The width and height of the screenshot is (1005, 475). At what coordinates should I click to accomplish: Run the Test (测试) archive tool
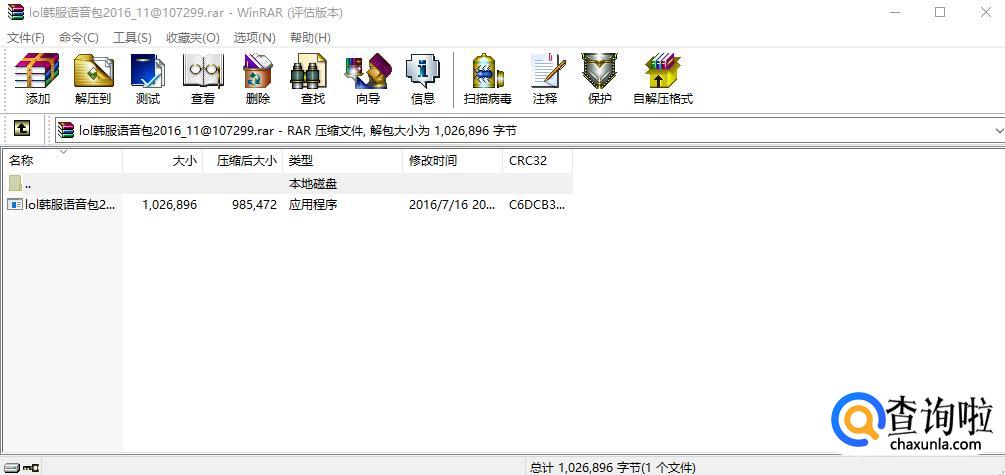148,79
